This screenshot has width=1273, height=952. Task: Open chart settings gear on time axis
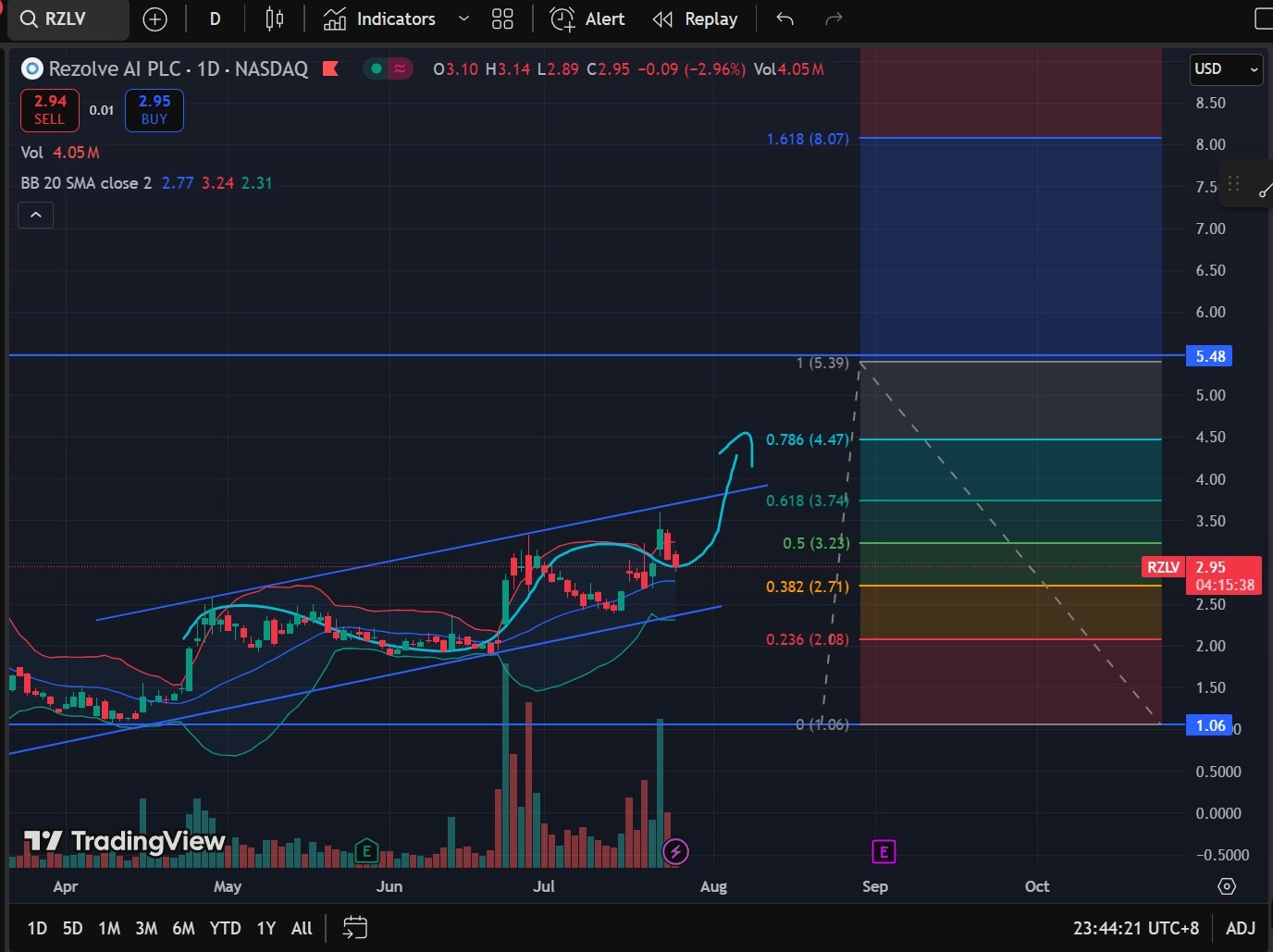click(1227, 886)
